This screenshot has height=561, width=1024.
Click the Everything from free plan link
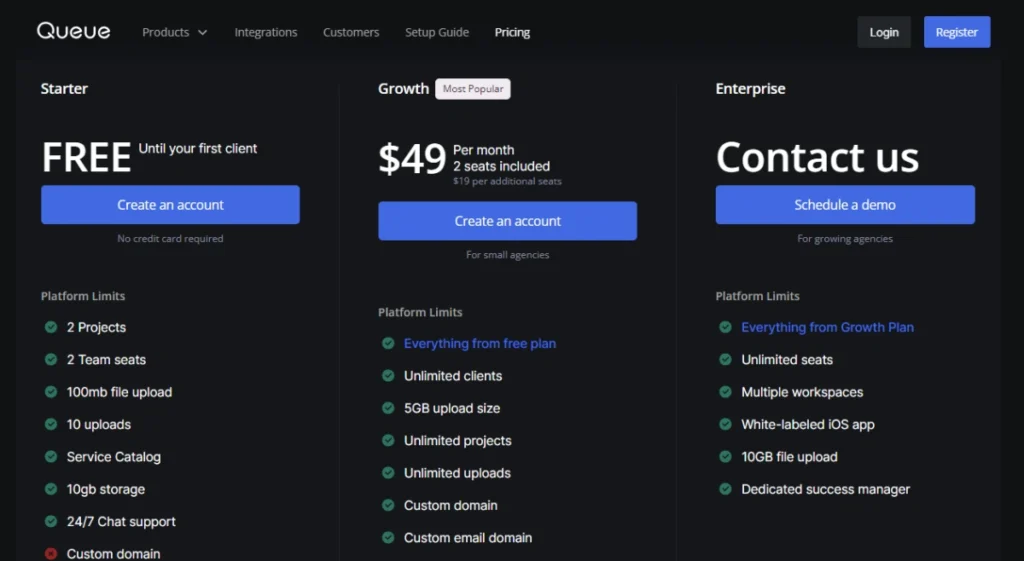point(480,344)
